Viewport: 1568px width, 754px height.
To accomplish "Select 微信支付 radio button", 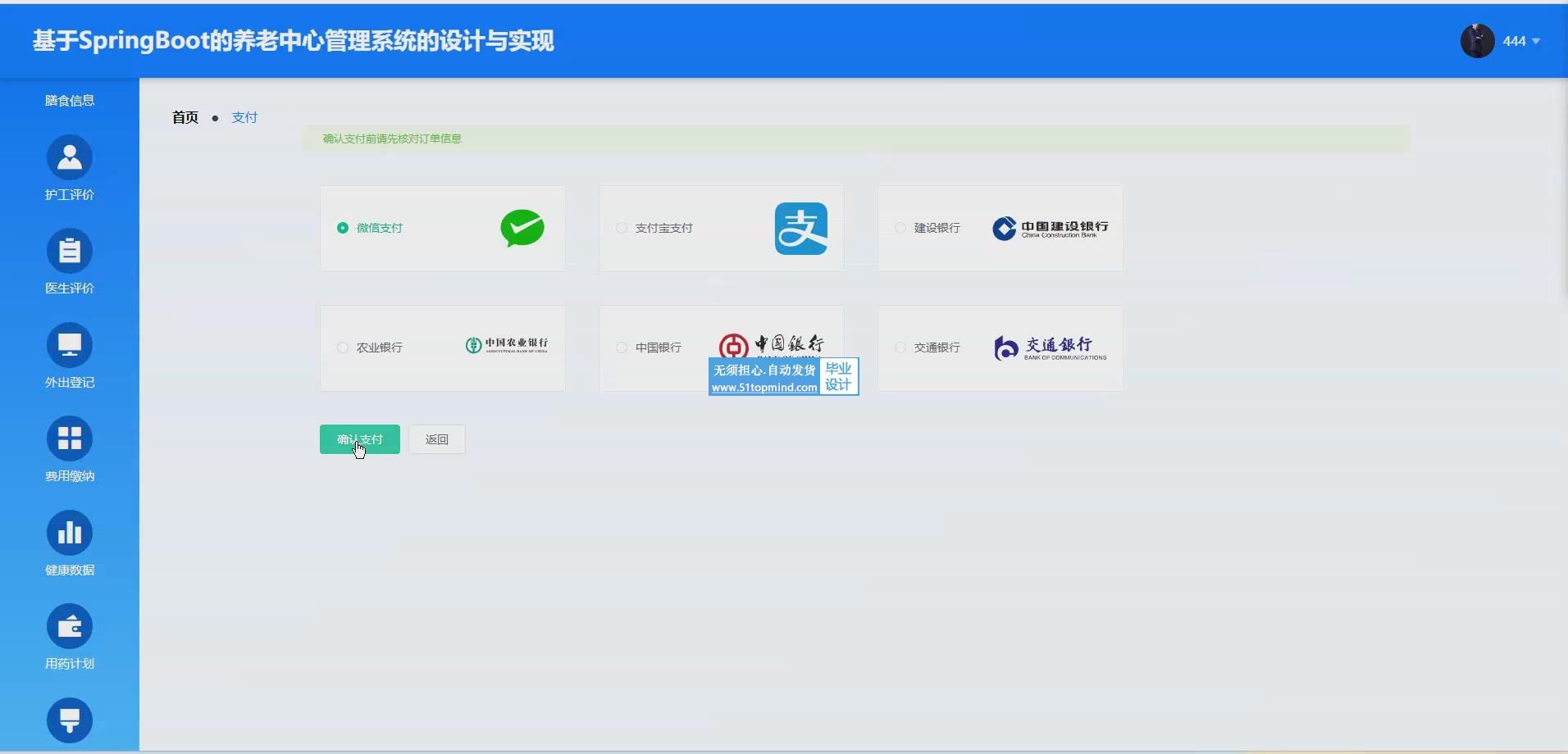I will click(343, 228).
